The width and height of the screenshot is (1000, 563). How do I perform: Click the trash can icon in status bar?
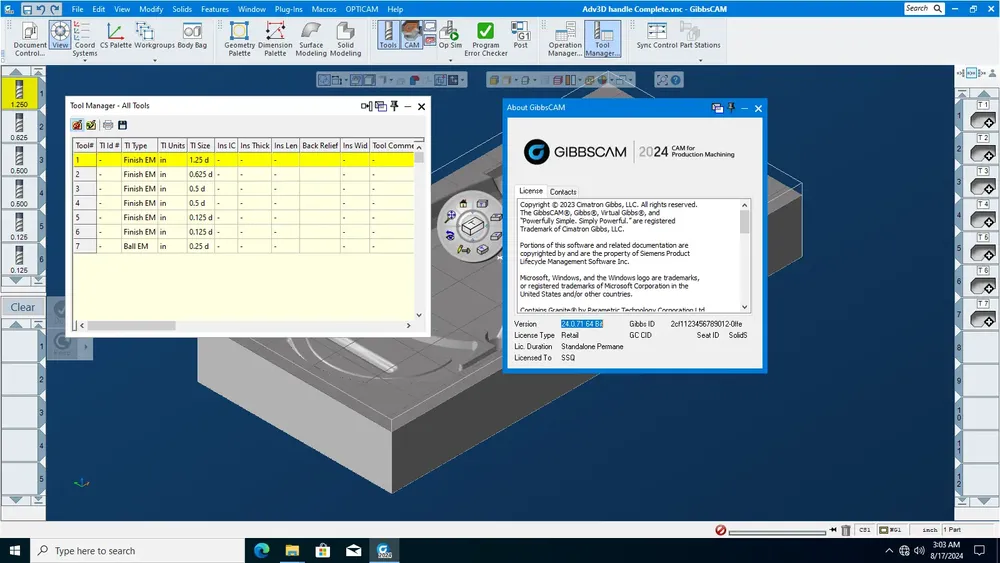846,530
